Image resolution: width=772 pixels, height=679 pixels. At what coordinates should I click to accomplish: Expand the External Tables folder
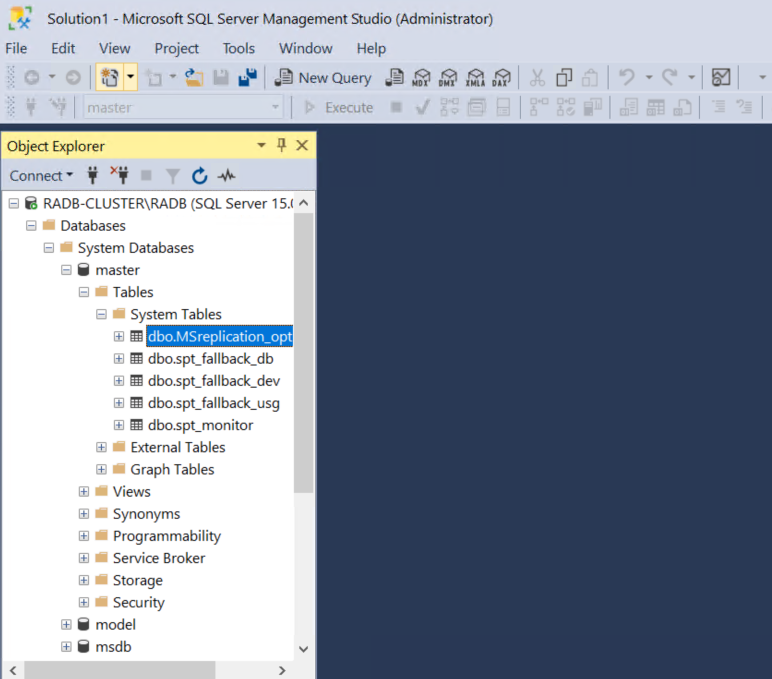(x=101, y=447)
